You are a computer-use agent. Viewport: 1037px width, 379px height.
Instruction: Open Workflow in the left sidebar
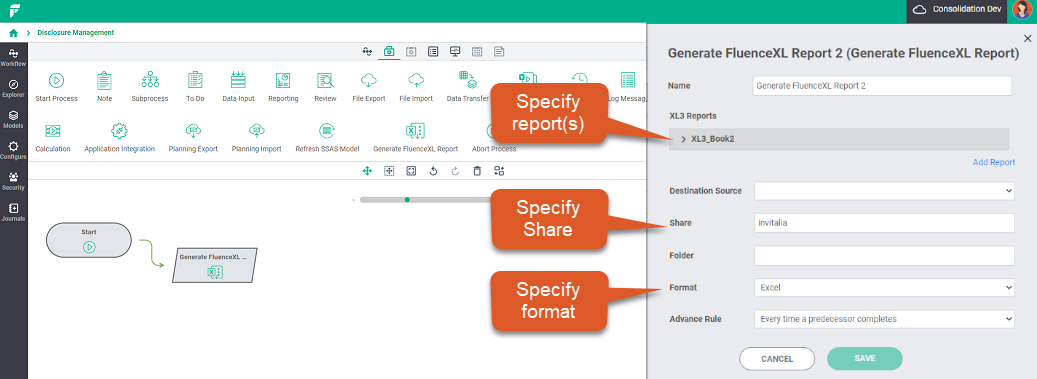coord(13,58)
